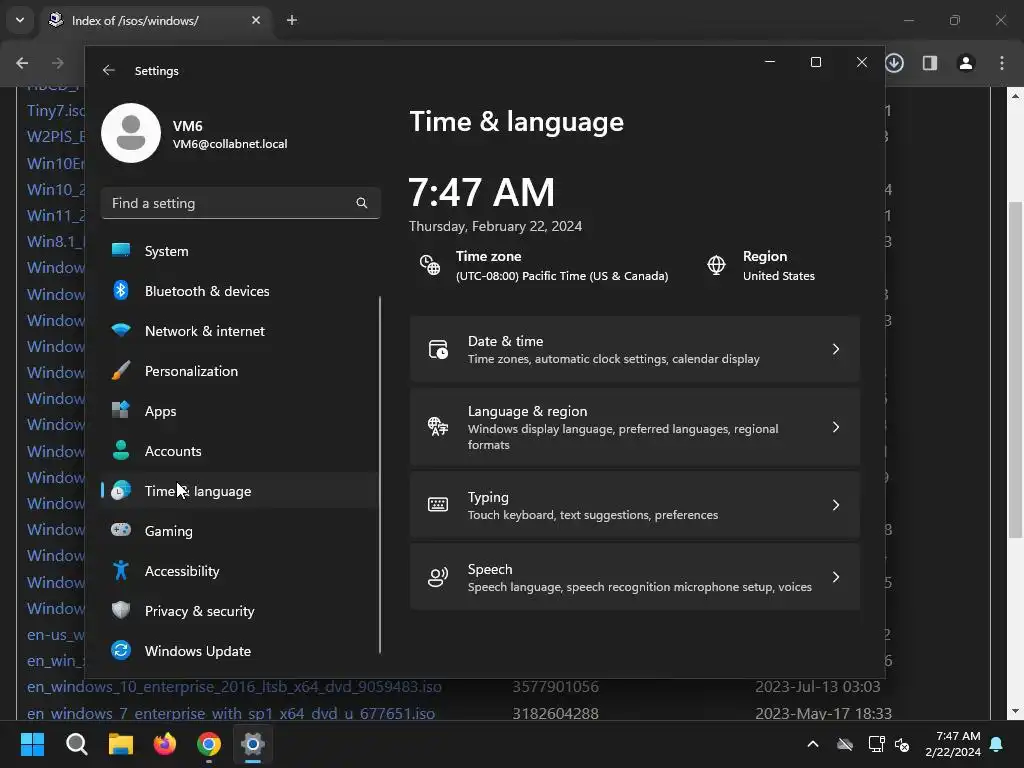This screenshot has width=1024, height=768.
Task: Select Time & language sidebar item
Action: point(240,490)
